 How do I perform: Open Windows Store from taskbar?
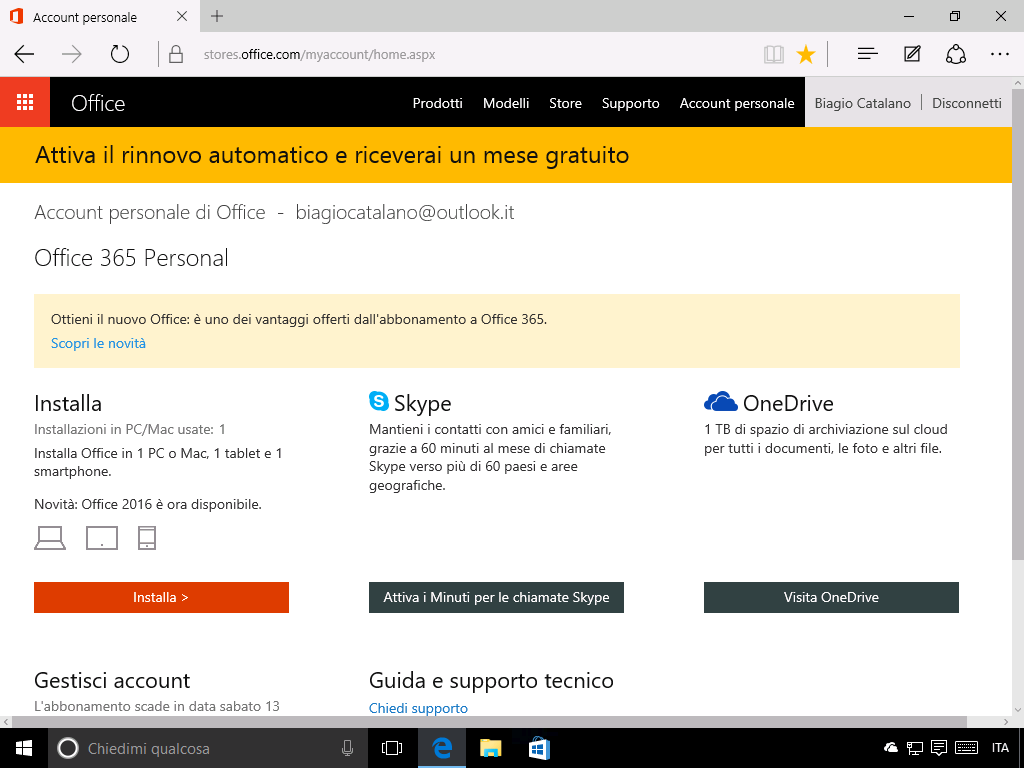pyautogui.click(x=539, y=748)
